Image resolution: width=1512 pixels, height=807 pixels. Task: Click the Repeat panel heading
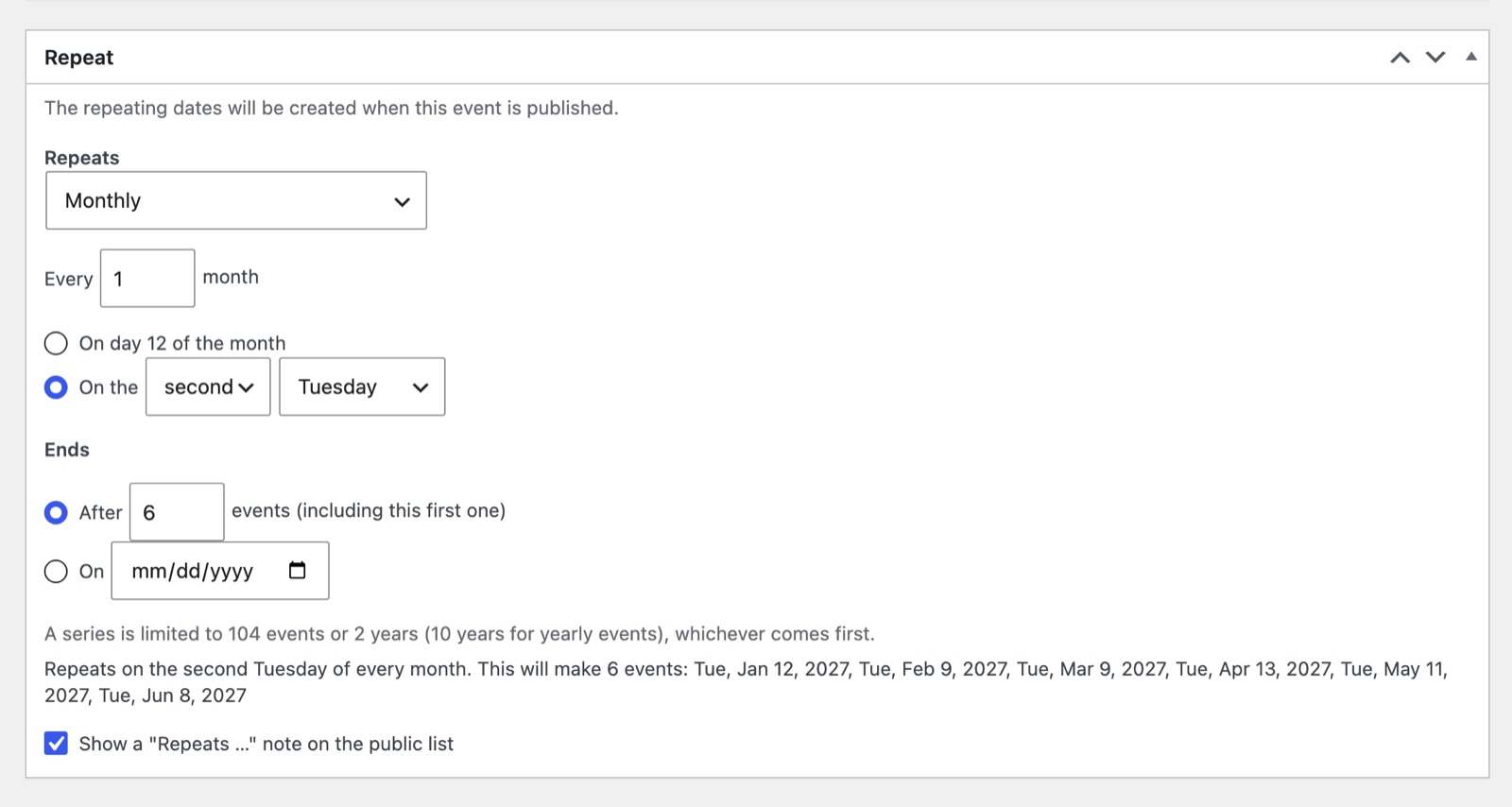(78, 58)
